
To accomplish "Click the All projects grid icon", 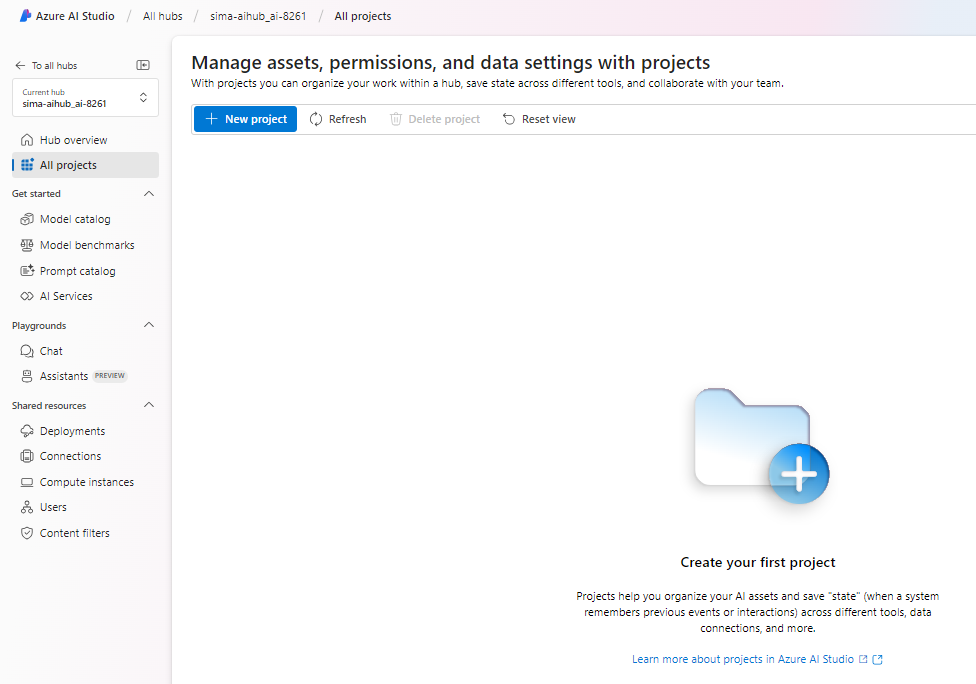I will (x=27, y=165).
